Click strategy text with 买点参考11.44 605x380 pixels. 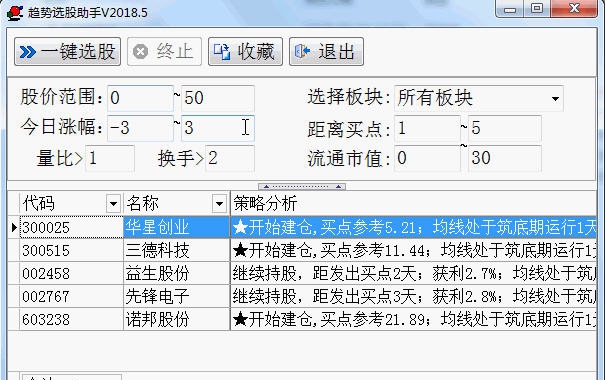pos(414,251)
